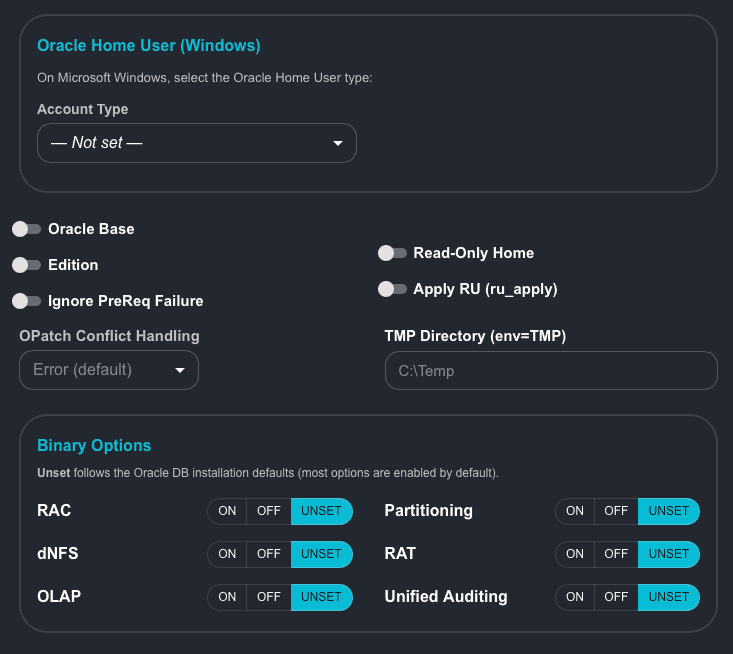Toggle Apply RU (ru_apply) switch
Viewport: 733px width, 654px height.
[x=392, y=289]
